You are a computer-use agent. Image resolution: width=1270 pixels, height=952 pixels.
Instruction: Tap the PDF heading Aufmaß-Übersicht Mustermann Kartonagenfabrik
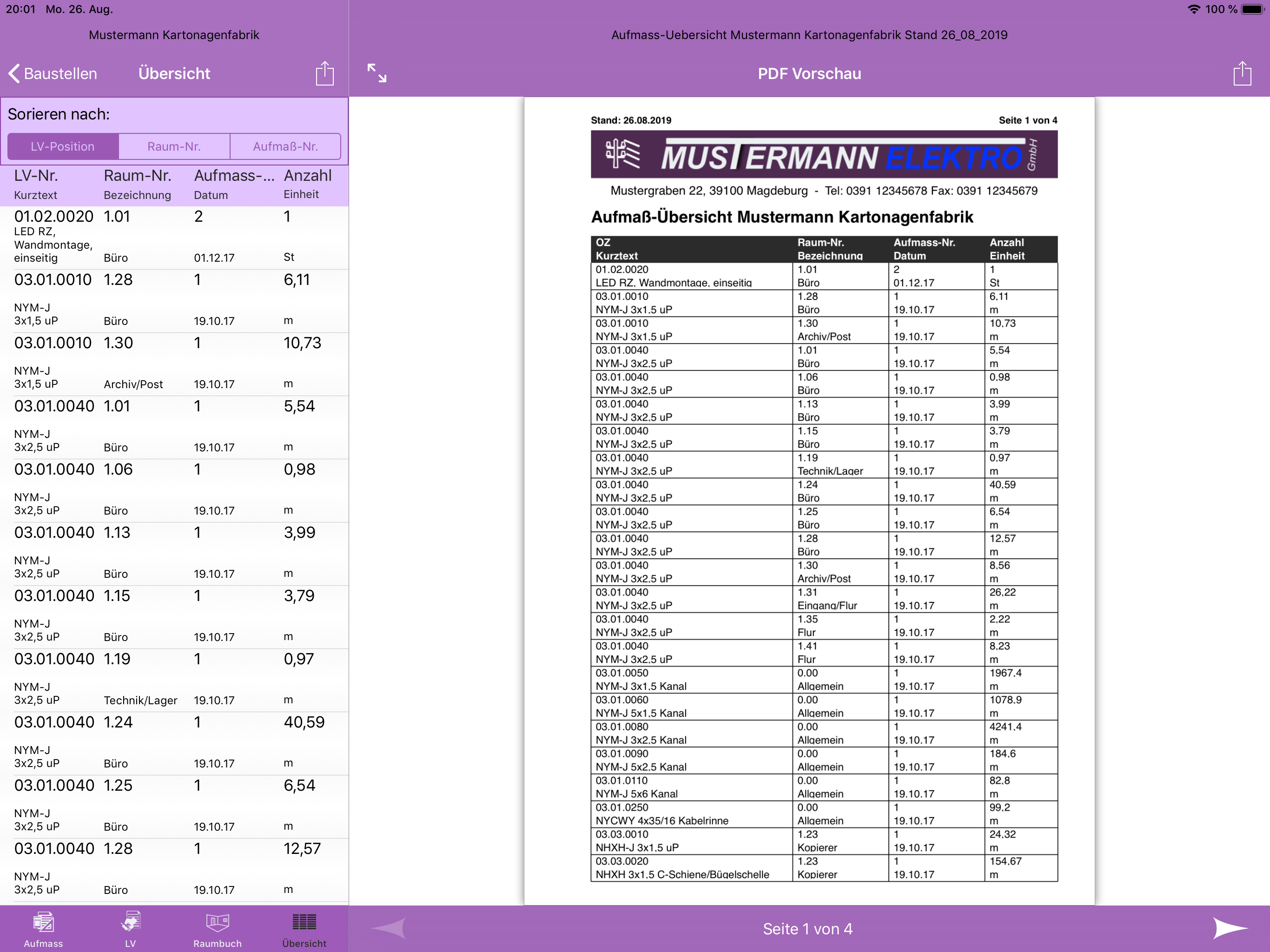tap(782, 217)
